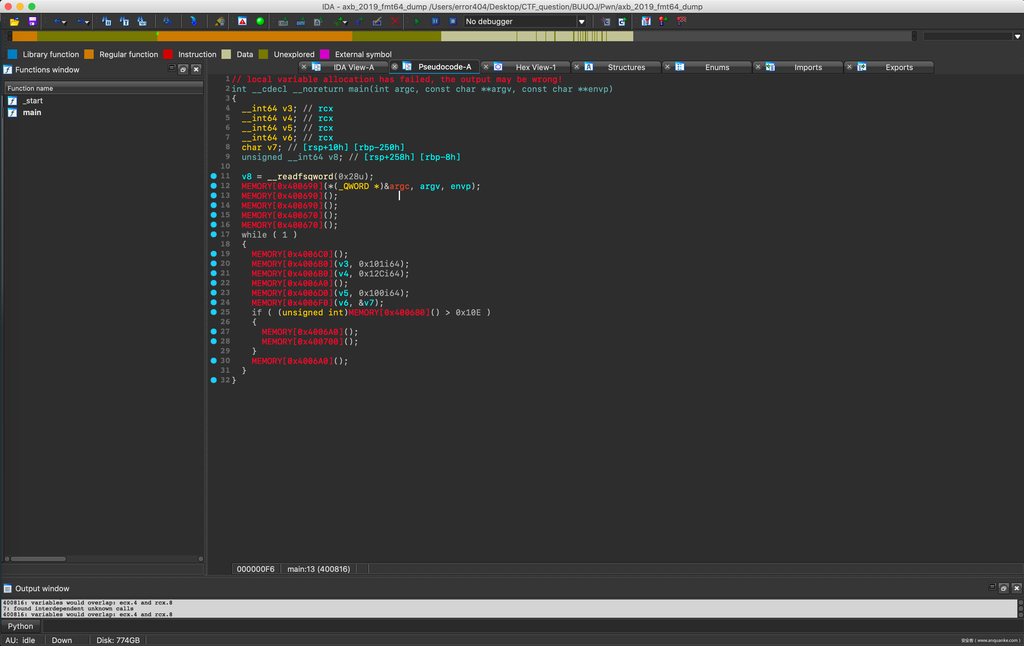This screenshot has height=646, width=1024.
Task: Click the green circle toolbar icon
Action: pos(260,21)
